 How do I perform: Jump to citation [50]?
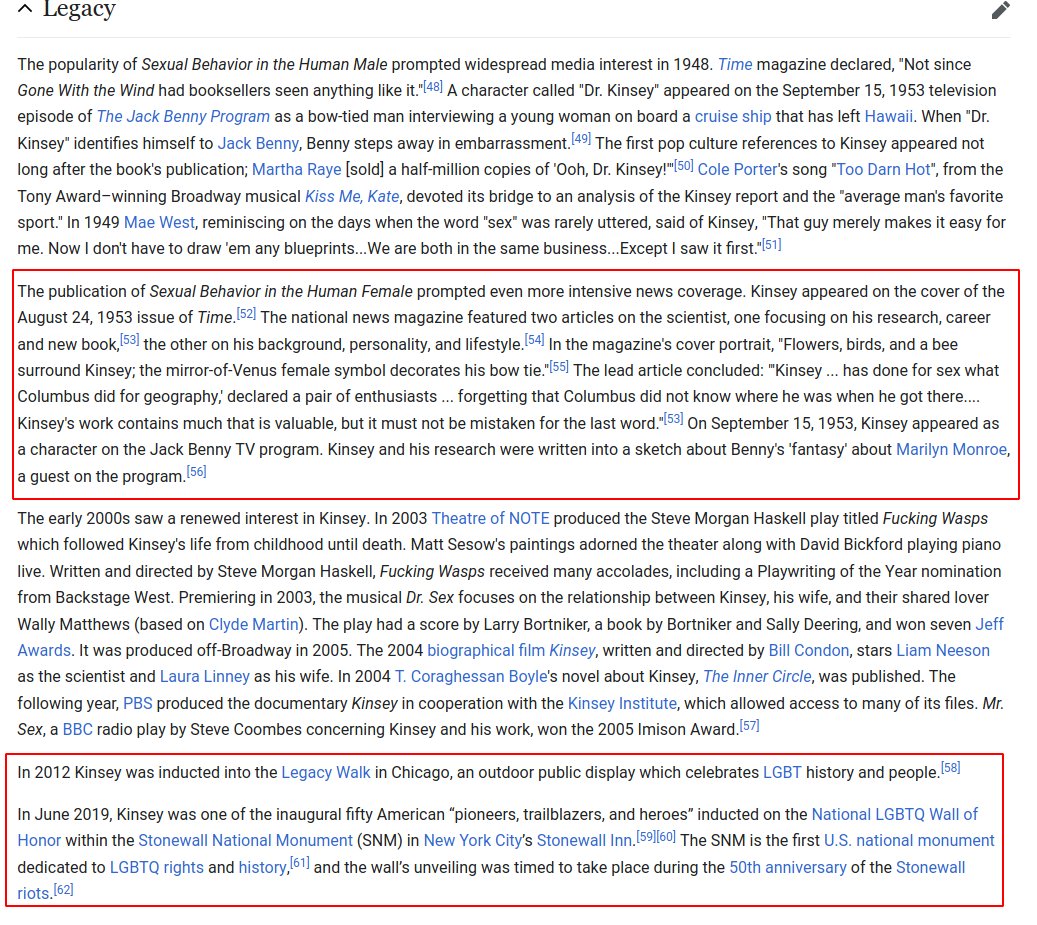coord(683,165)
